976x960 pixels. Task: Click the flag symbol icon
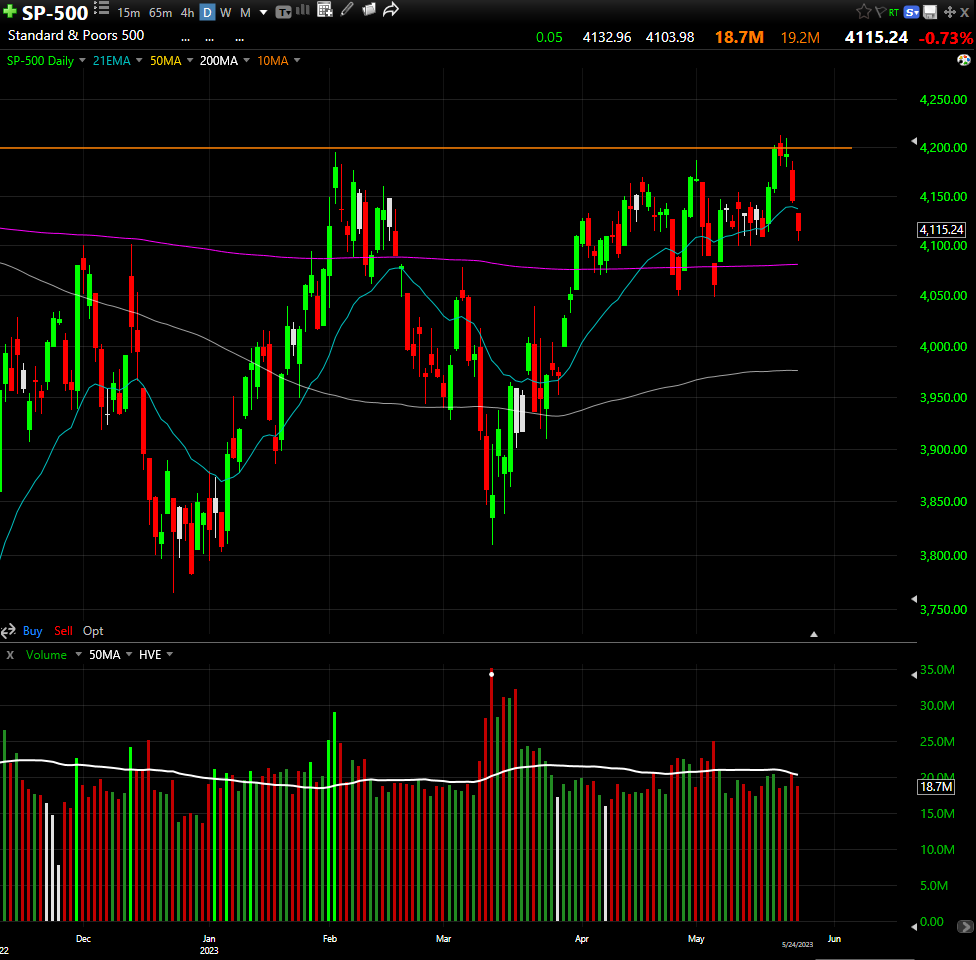(880, 12)
